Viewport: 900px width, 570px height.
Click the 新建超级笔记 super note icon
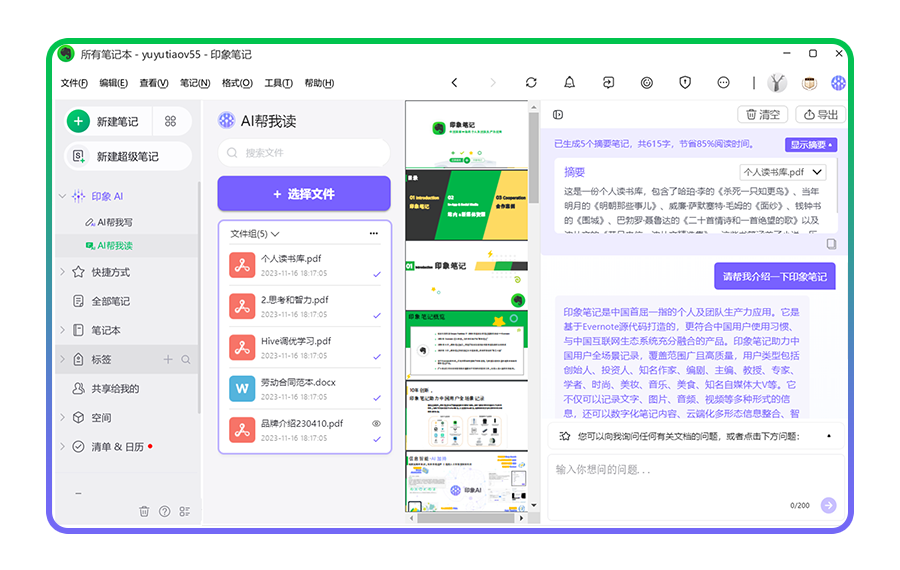coord(79,156)
